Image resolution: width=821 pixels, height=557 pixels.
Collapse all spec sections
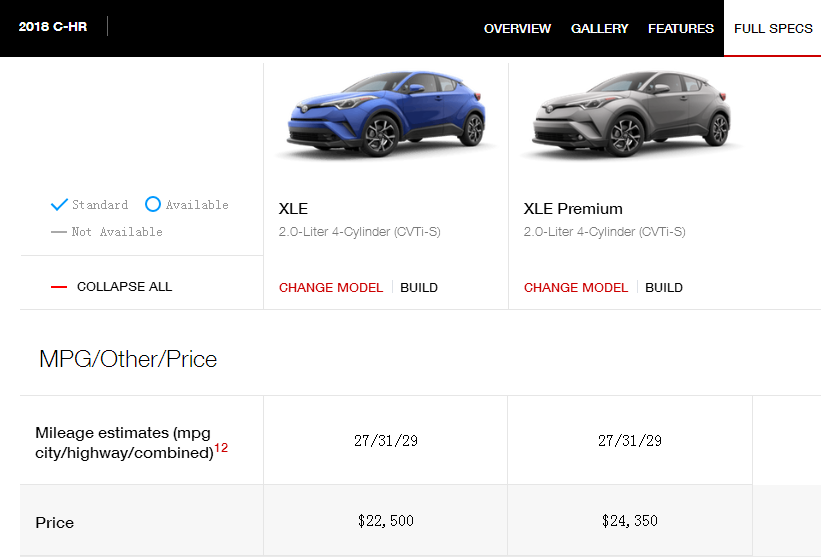click(x=124, y=286)
